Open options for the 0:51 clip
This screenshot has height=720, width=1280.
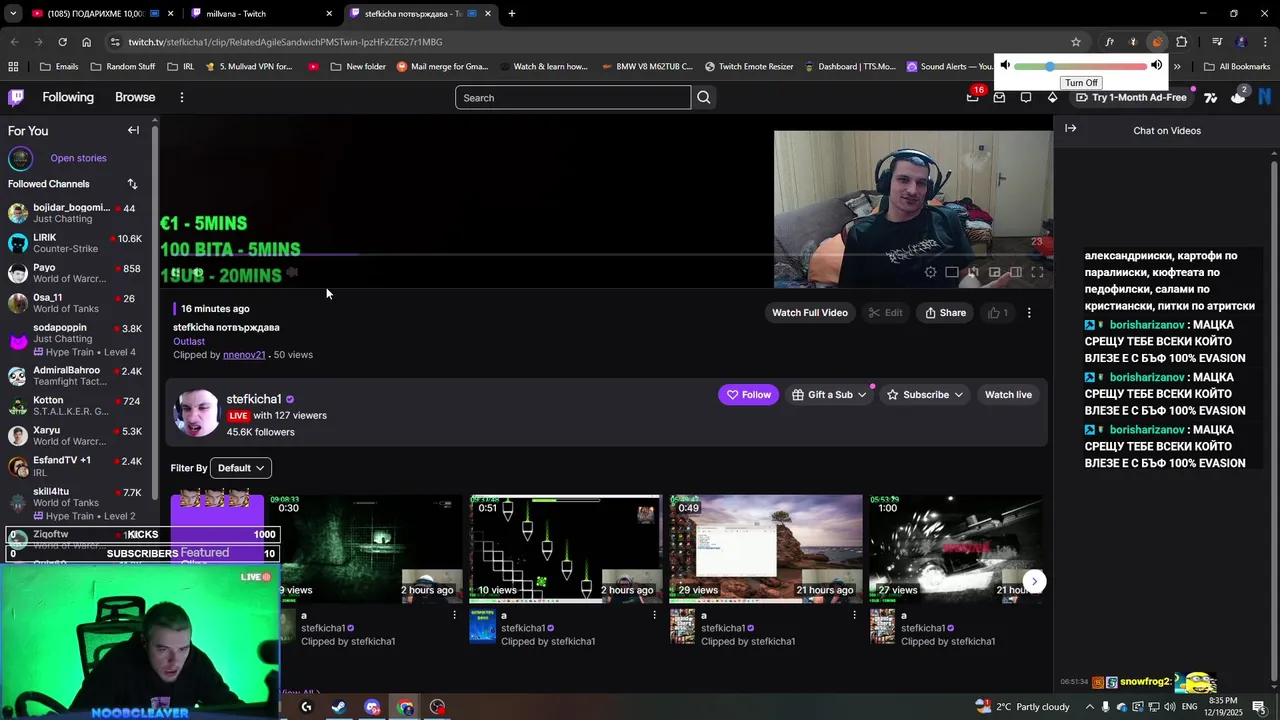click(x=654, y=615)
